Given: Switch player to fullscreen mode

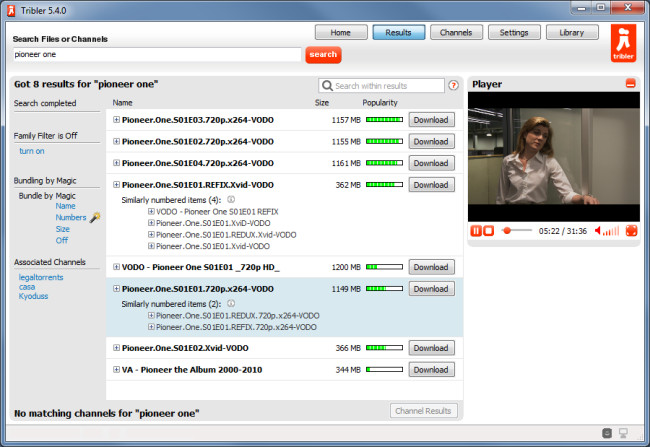Looking at the screenshot, I should tap(631, 231).
